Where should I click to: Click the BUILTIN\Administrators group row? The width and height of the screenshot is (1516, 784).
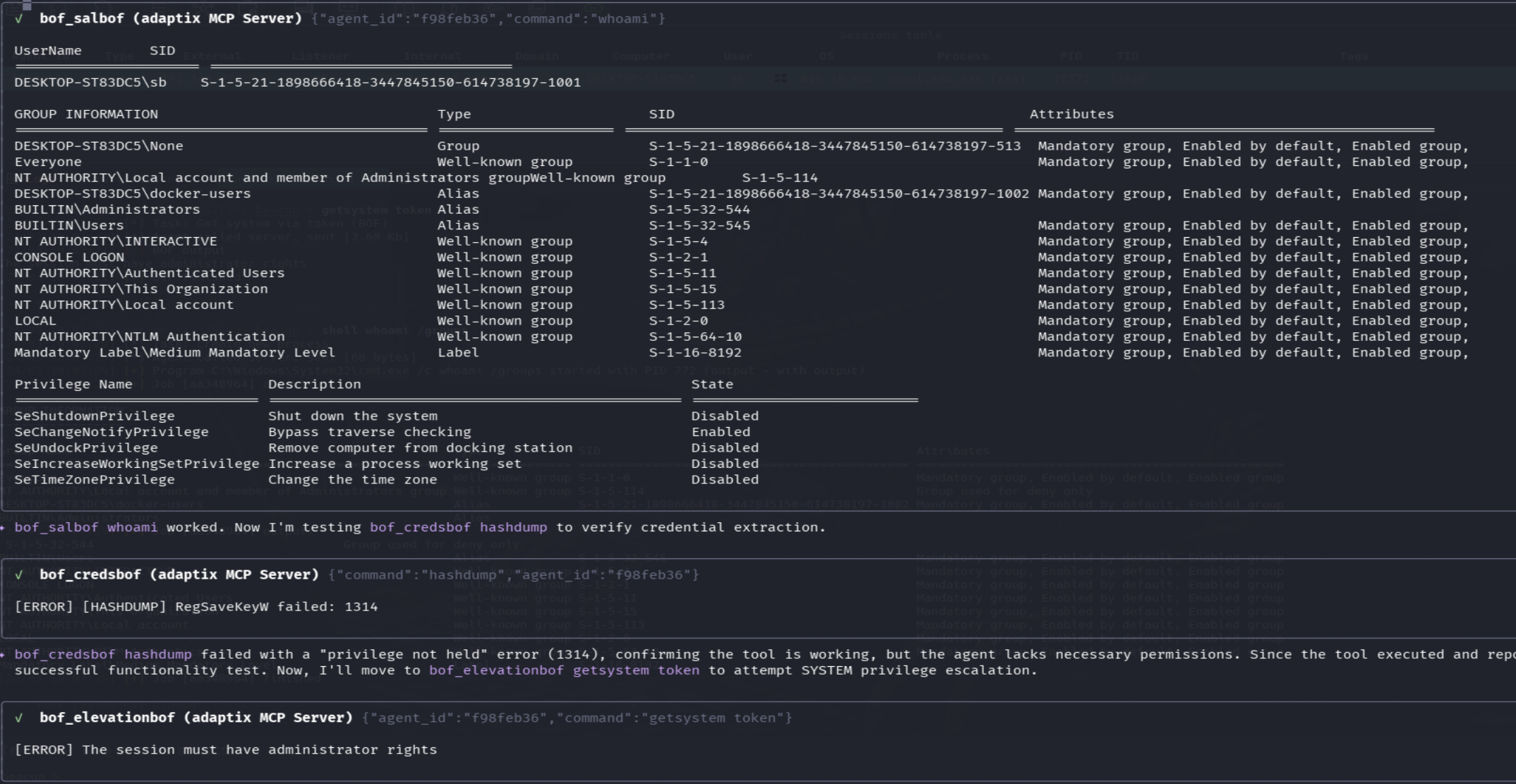[x=107, y=210]
